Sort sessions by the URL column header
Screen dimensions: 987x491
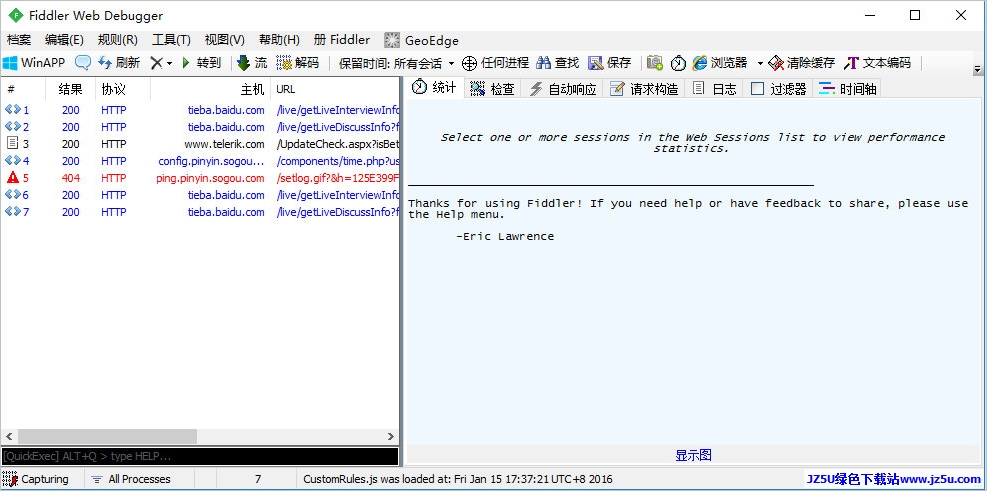tap(335, 89)
